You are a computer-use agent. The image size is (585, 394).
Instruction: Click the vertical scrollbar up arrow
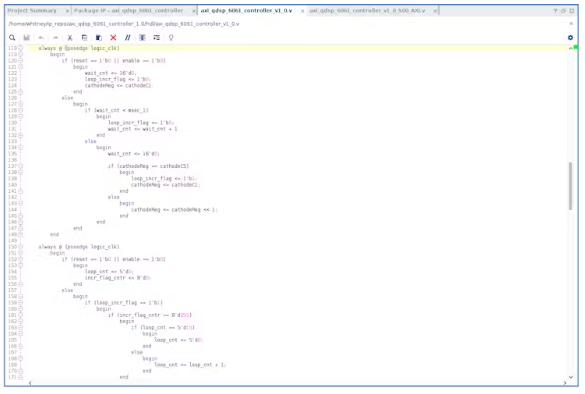[x=570, y=49]
